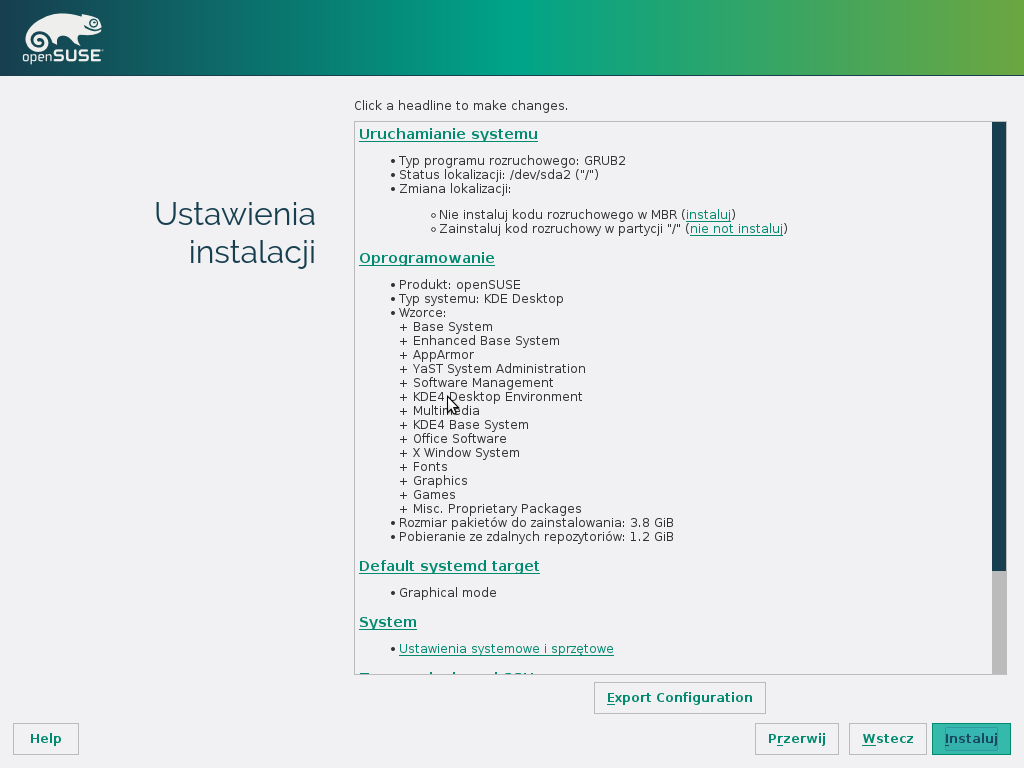Viewport: 1024px width, 768px height.
Task: Click the Graphical mode entry
Action: click(x=447, y=593)
